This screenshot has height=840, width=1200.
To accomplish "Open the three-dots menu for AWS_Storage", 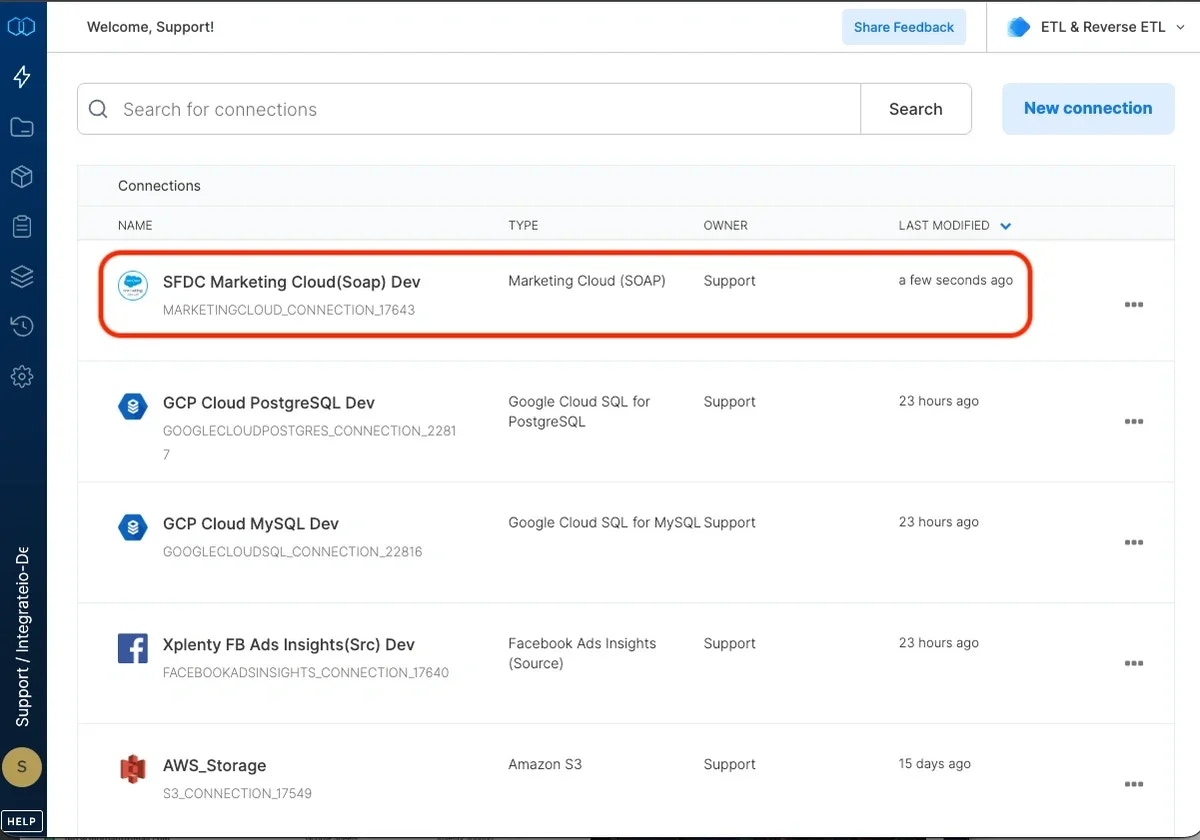I will click(1133, 785).
